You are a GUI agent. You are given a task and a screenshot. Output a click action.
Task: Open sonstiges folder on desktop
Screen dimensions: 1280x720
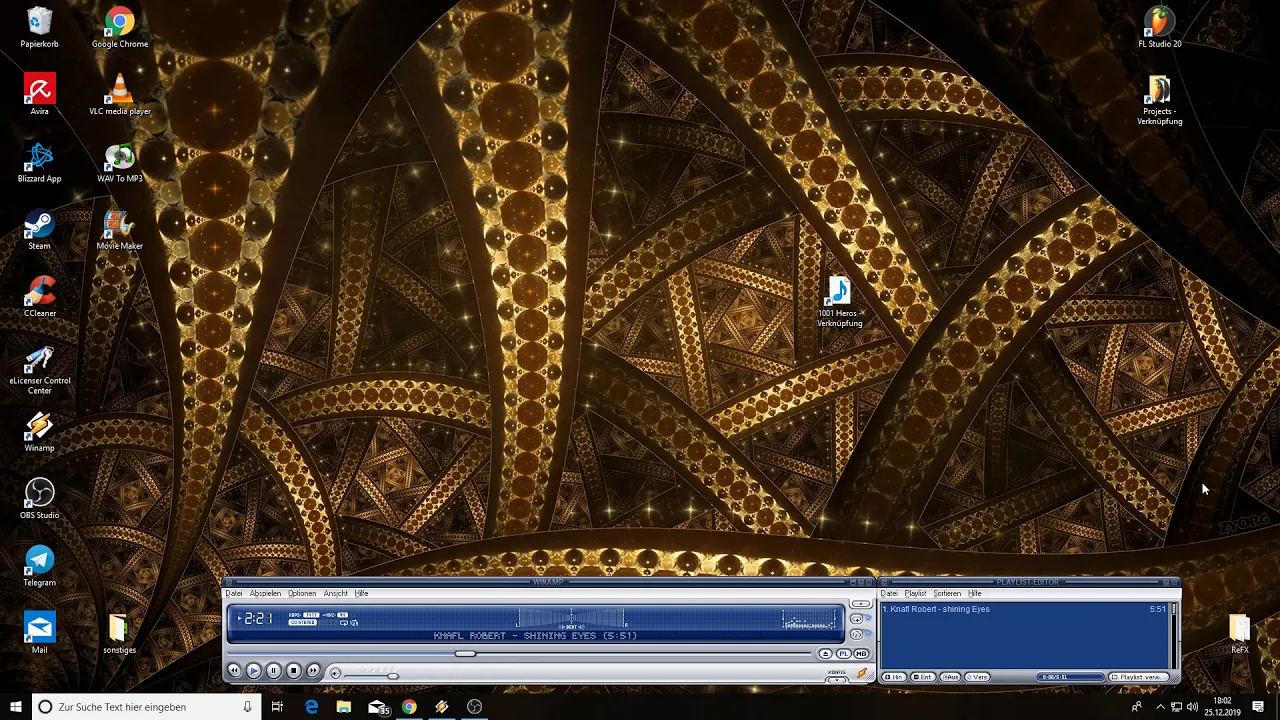click(120, 633)
